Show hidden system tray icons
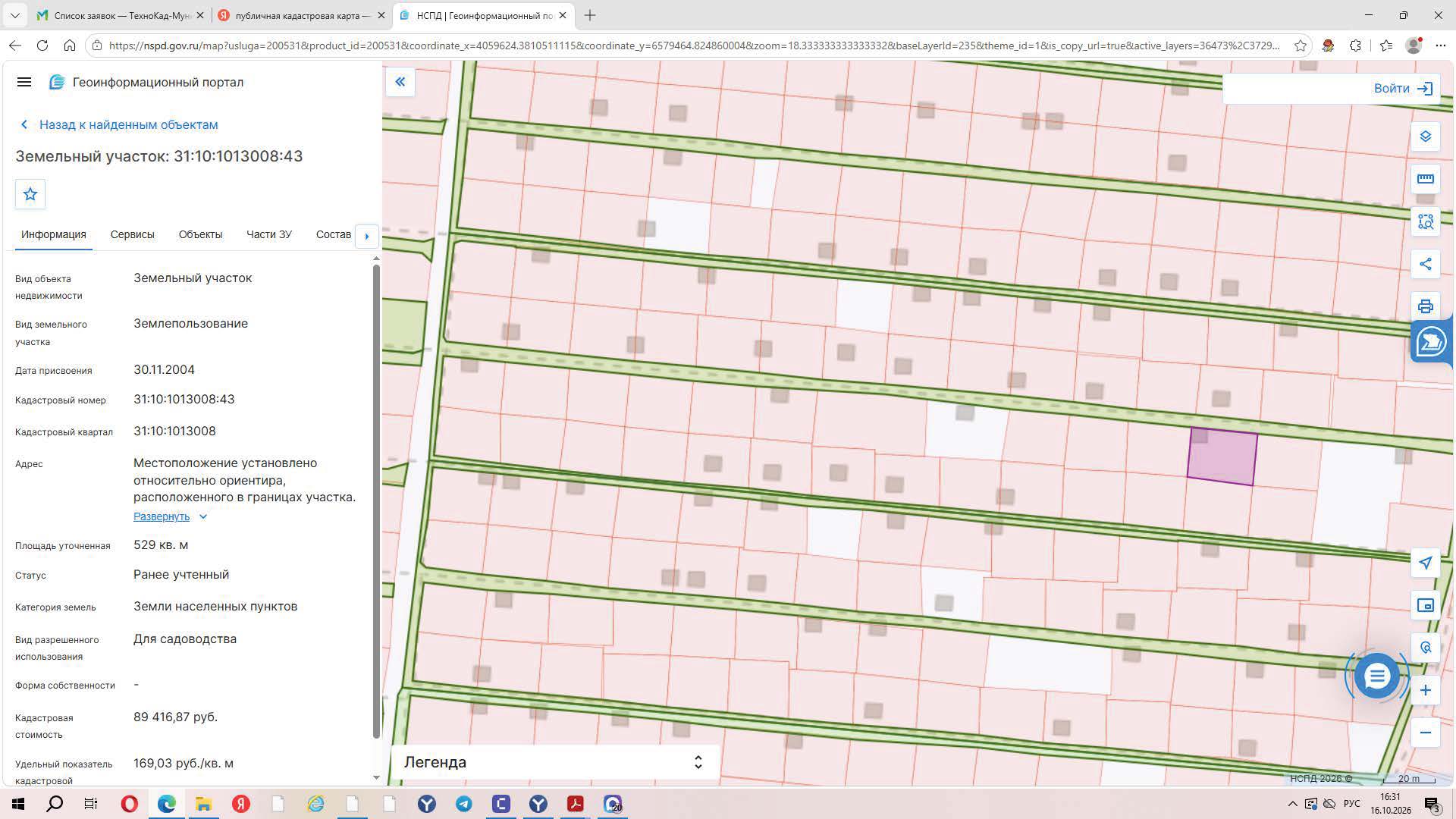Screen dimensions: 1456x819 [x=1292, y=804]
